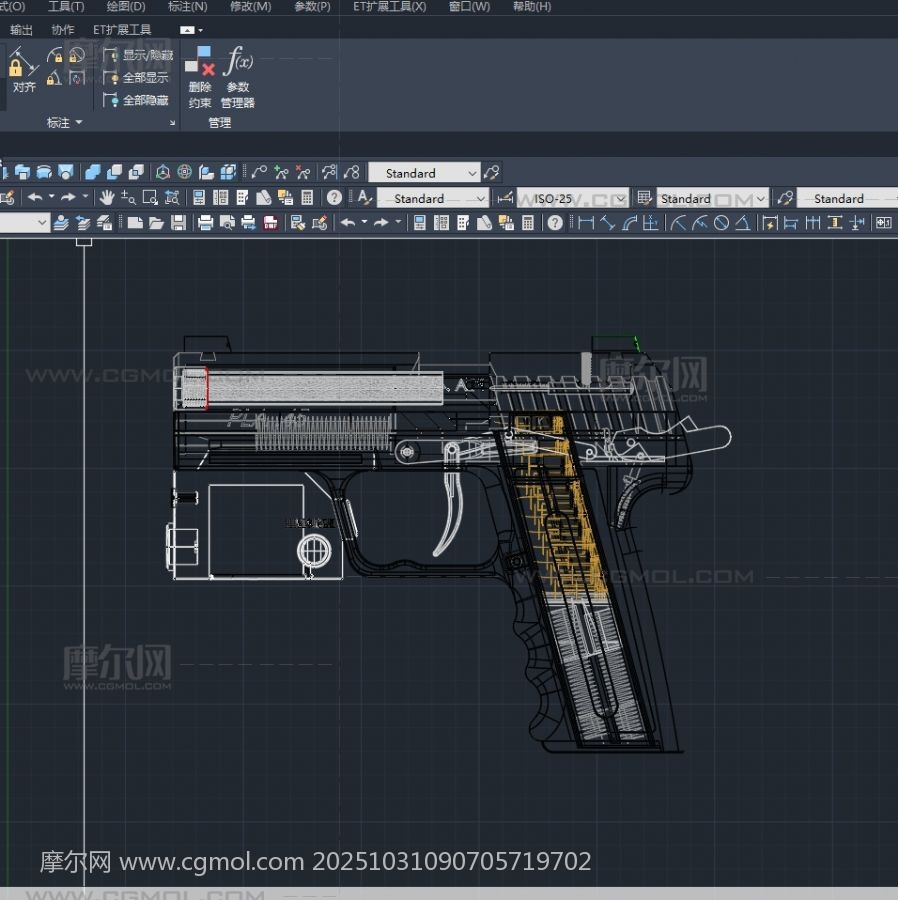Open the ISO-25 dimension style dropdown

pyautogui.click(x=619, y=199)
